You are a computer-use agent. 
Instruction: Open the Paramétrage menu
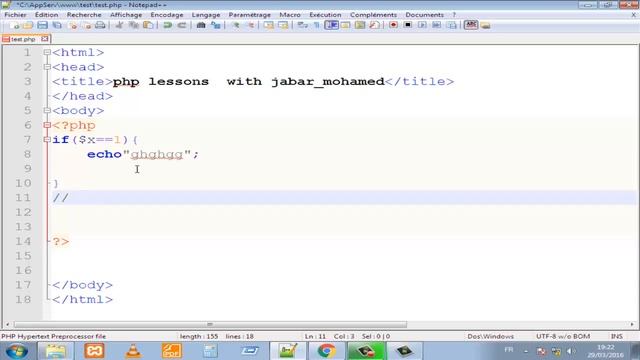(249, 15)
